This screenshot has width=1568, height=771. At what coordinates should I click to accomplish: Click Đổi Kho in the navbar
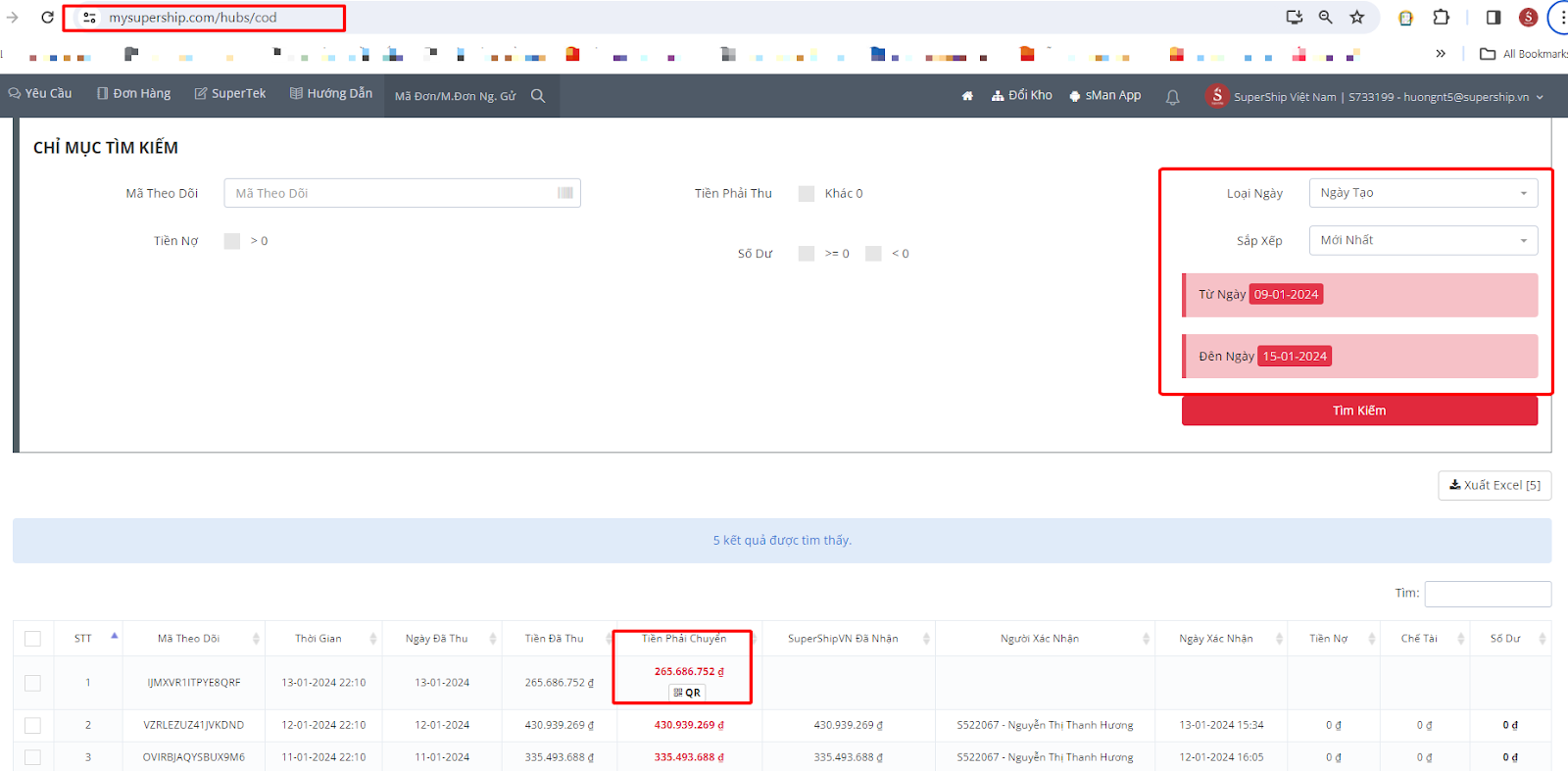(x=1022, y=95)
